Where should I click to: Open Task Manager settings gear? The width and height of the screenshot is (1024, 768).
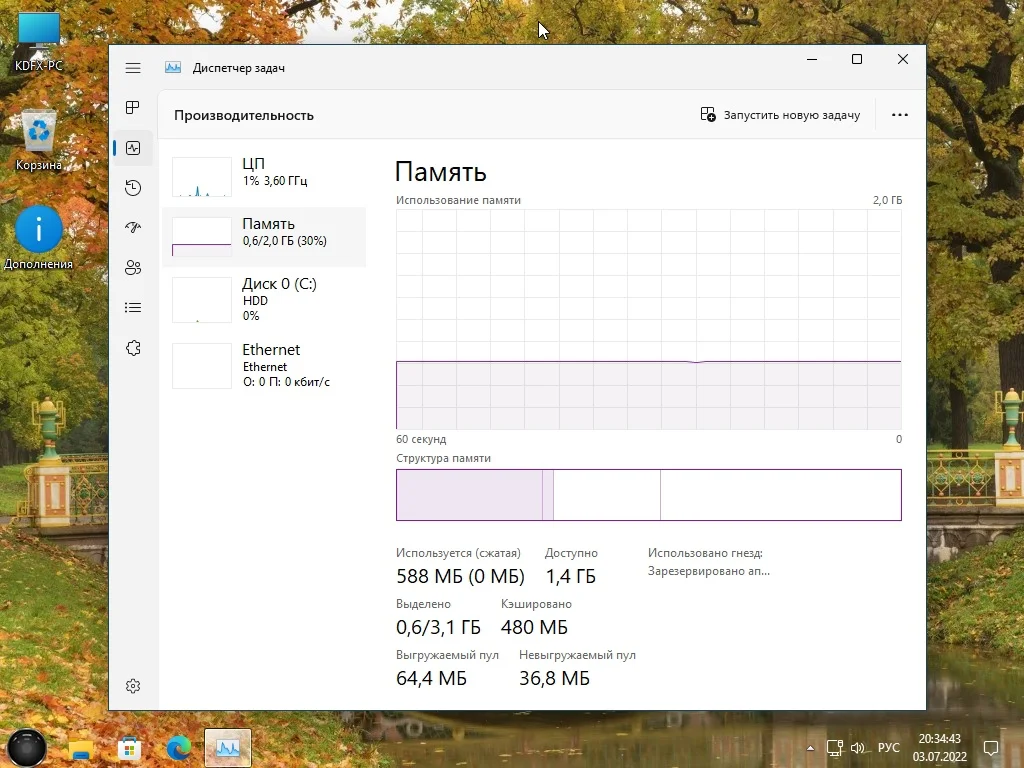[133, 686]
